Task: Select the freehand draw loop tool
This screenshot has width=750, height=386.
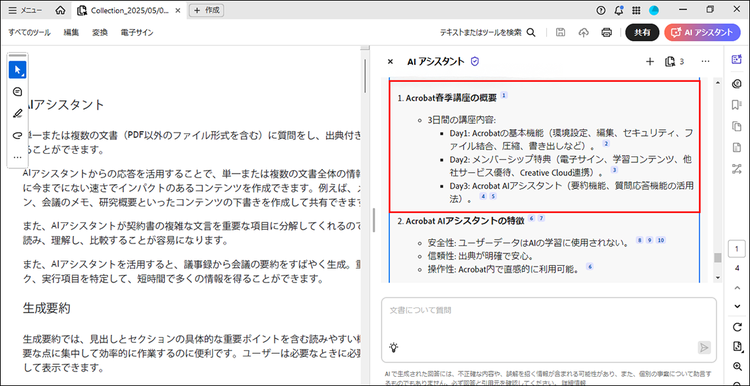Action: tap(18, 135)
